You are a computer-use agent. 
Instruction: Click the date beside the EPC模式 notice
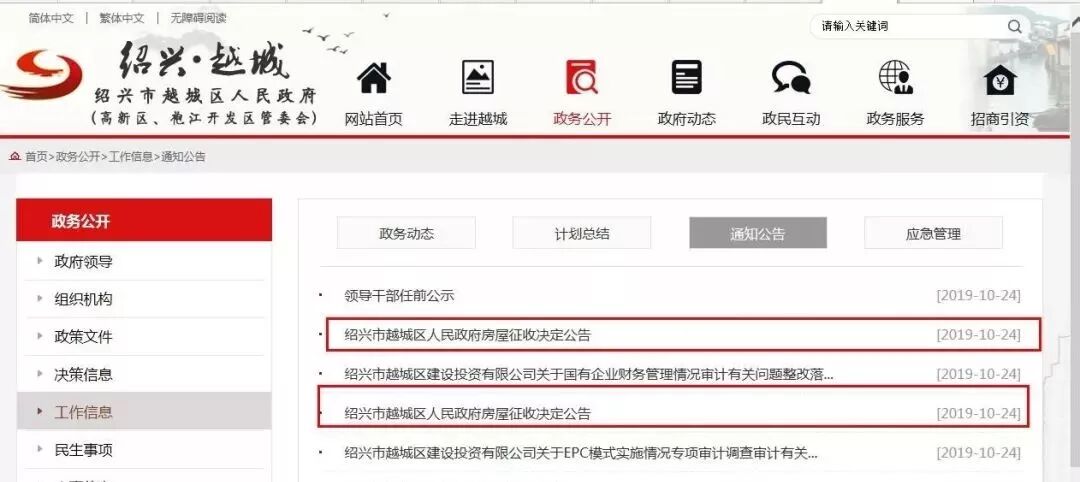click(x=979, y=453)
